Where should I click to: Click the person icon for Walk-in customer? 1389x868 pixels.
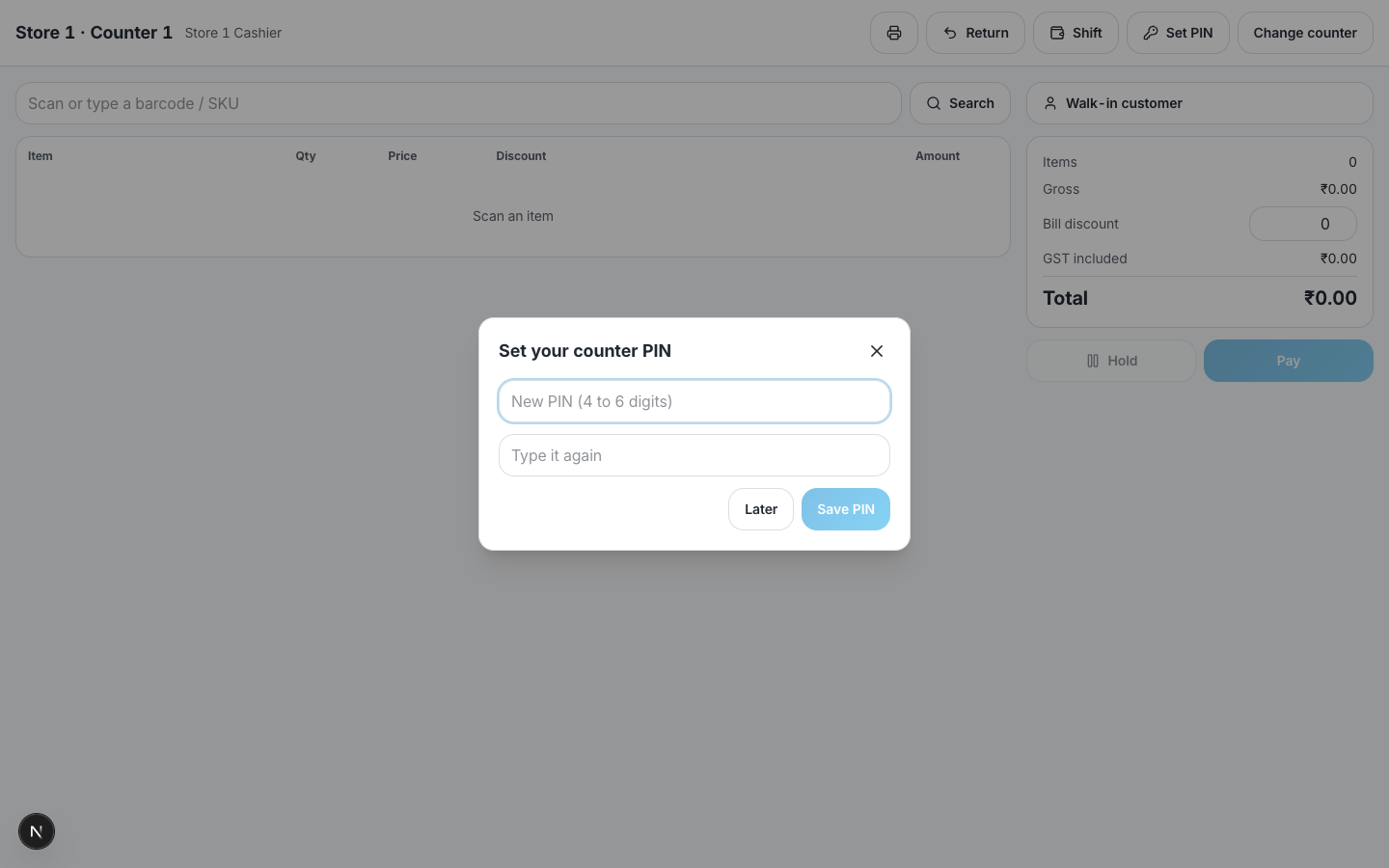(x=1050, y=103)
